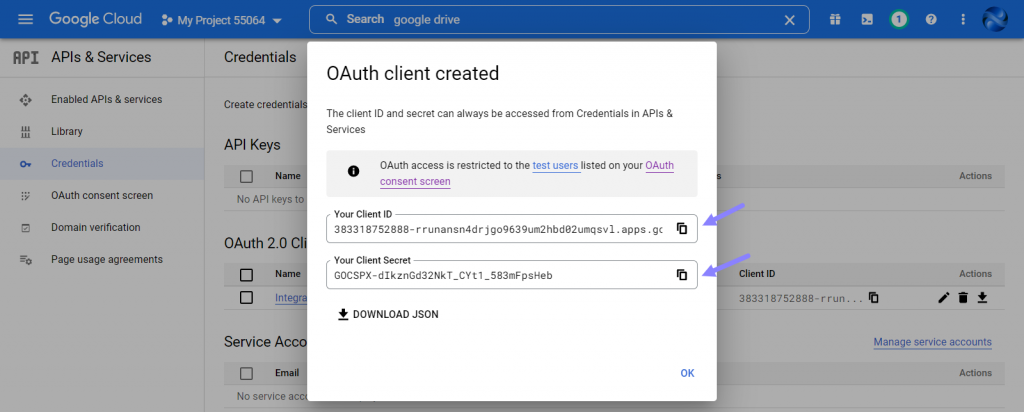Delete the OAuth client with the trash icon

[x=963, y=298]
